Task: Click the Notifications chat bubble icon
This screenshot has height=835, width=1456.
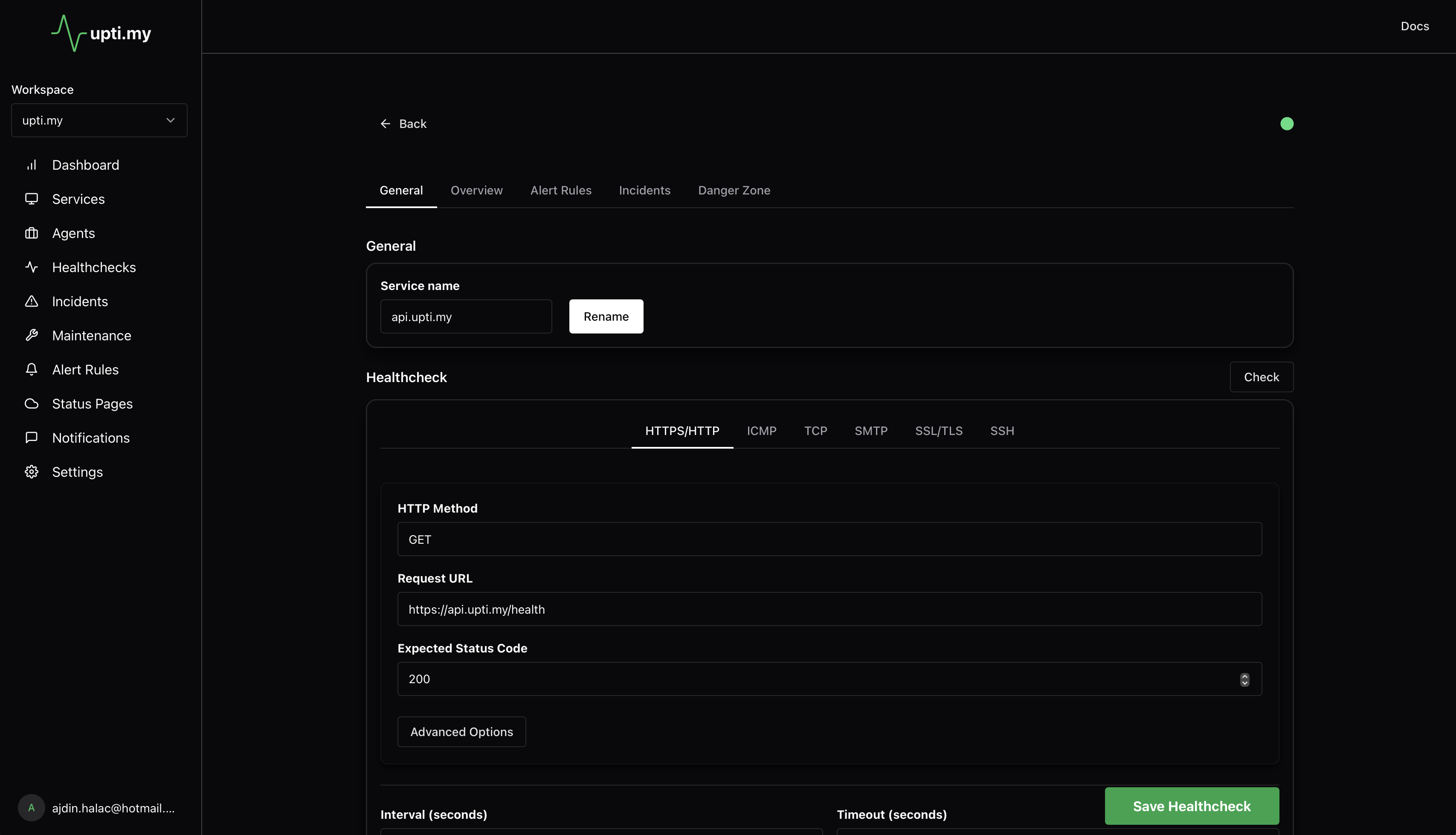Action: (x=32, y=438)
